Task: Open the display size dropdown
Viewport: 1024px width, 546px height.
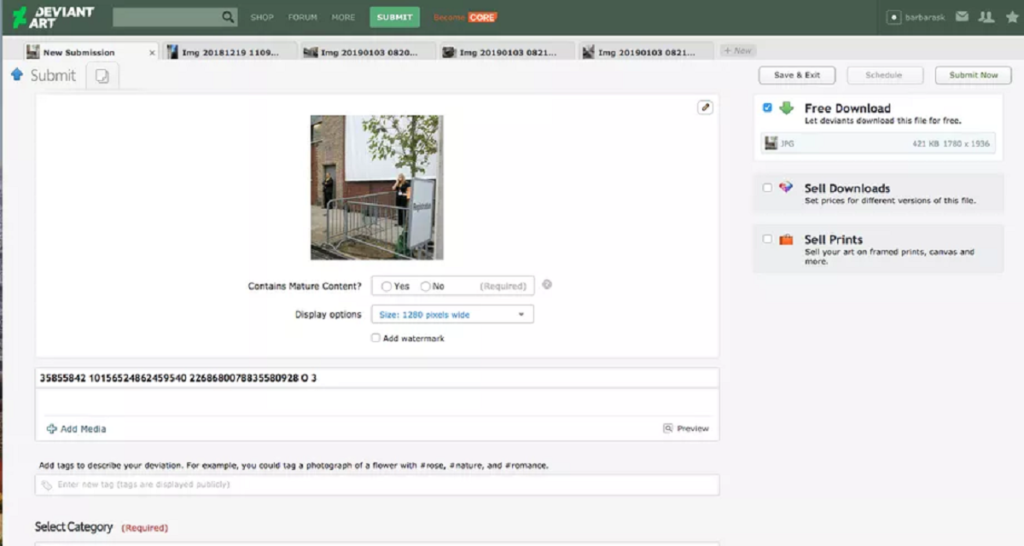Action: (452, 315)
